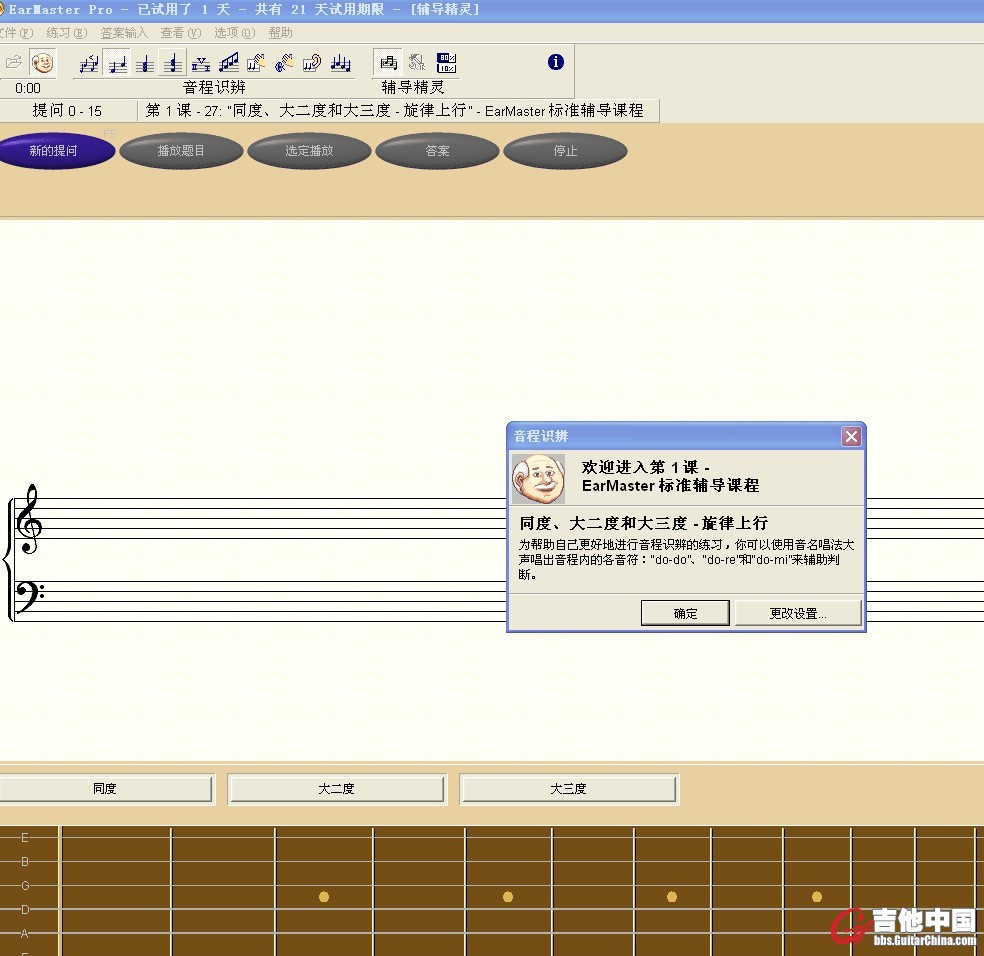Click the 播放题目 button
Screen dimensions: 984x956
pyautogui.click(x=181, y=151)
